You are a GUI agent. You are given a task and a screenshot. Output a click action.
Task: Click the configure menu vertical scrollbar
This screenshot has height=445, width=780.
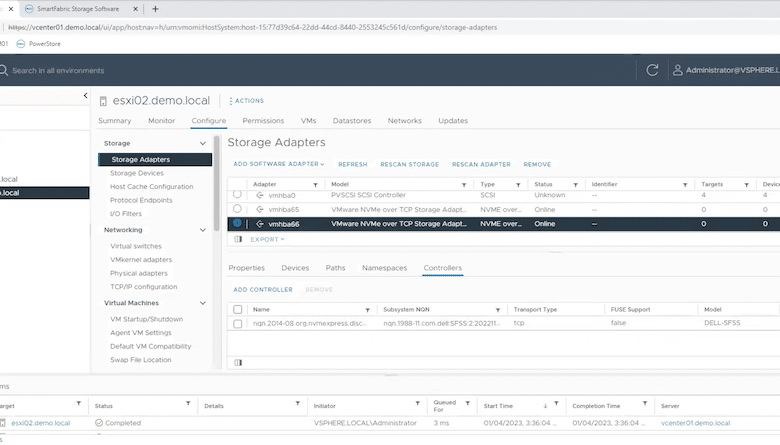216,184
